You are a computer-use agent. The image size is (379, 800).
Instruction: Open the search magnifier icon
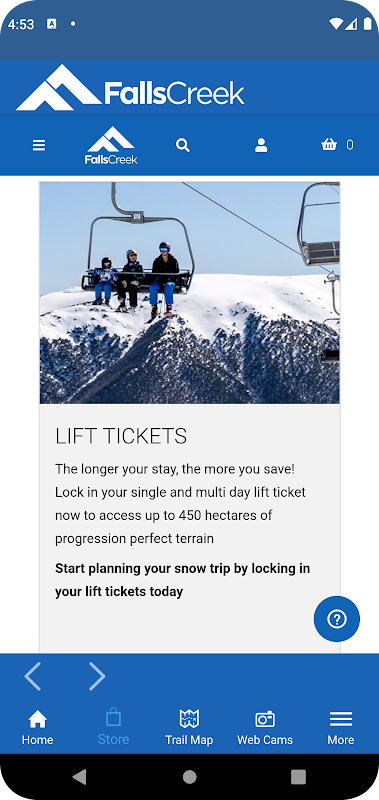183,145
